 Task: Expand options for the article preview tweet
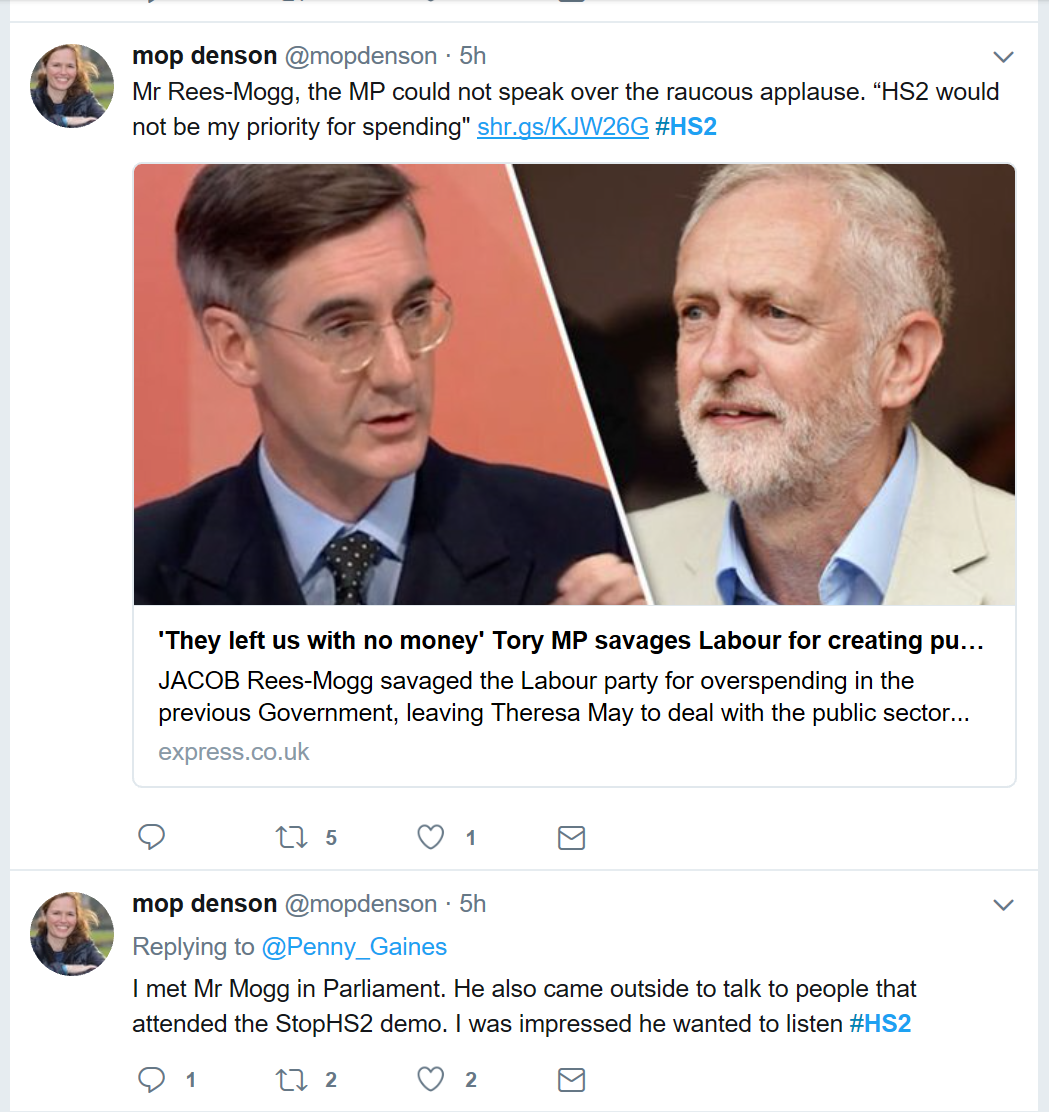pyautogui.click(x=1003, y=57)
